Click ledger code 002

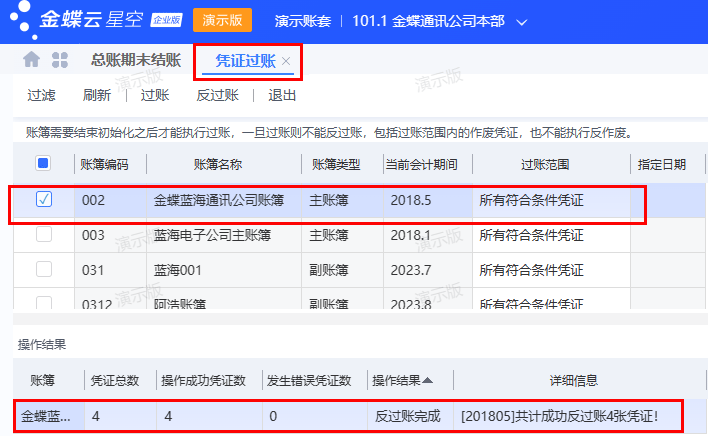click(93, 200)
